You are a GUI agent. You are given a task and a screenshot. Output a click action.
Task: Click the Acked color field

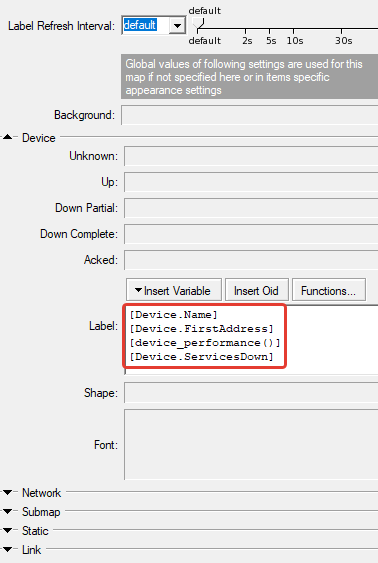pyautogui.click(x=251, y=260)
